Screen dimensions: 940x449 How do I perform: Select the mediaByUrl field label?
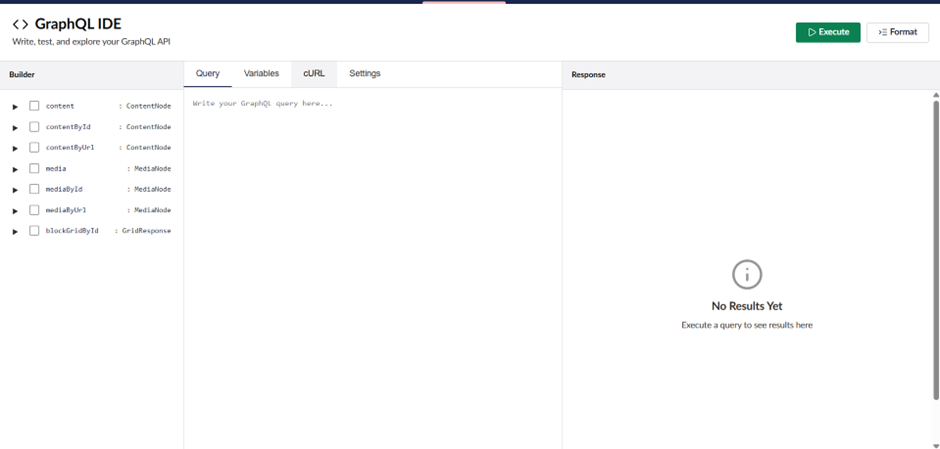click(66, 210)
